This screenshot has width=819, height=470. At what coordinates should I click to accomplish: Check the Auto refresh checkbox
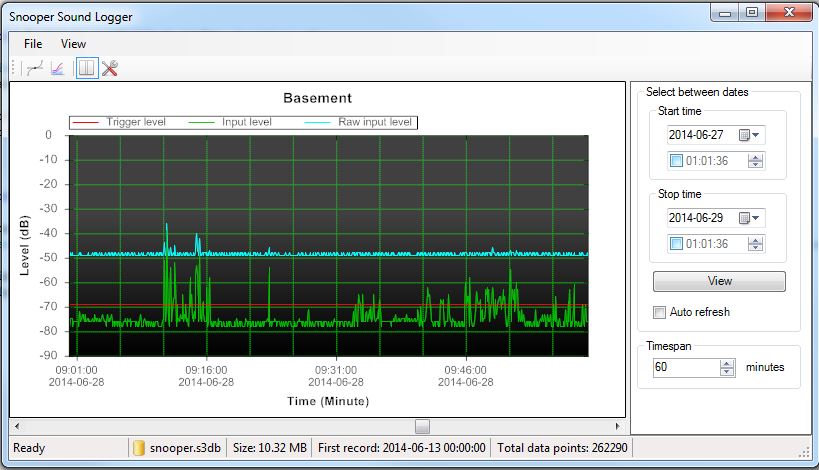pyautogui.click(x=659, y=312)
